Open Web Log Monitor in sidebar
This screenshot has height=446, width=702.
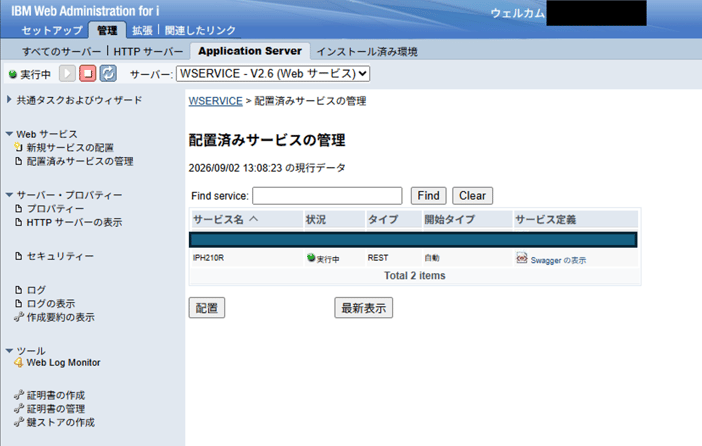pyautogui.click(x=63, y=362)
